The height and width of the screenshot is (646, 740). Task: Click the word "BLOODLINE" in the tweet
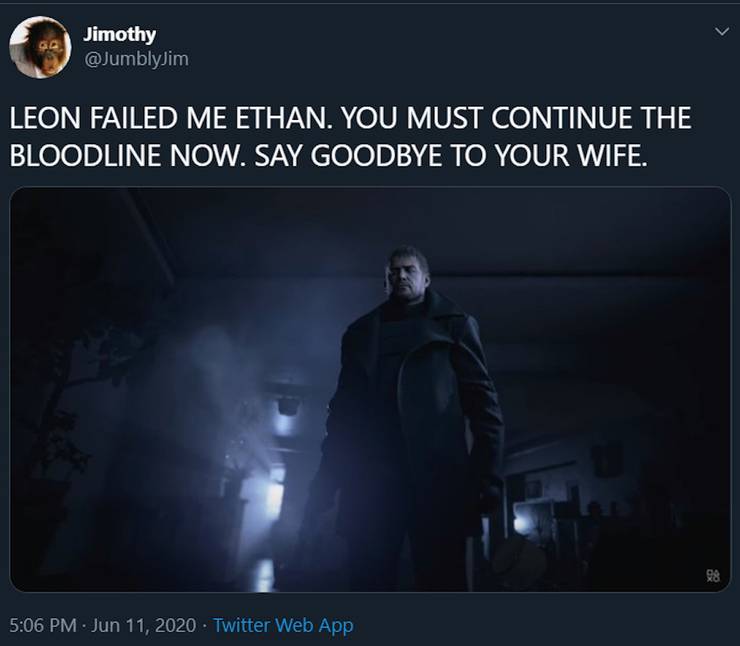click(x=86, y=155)
